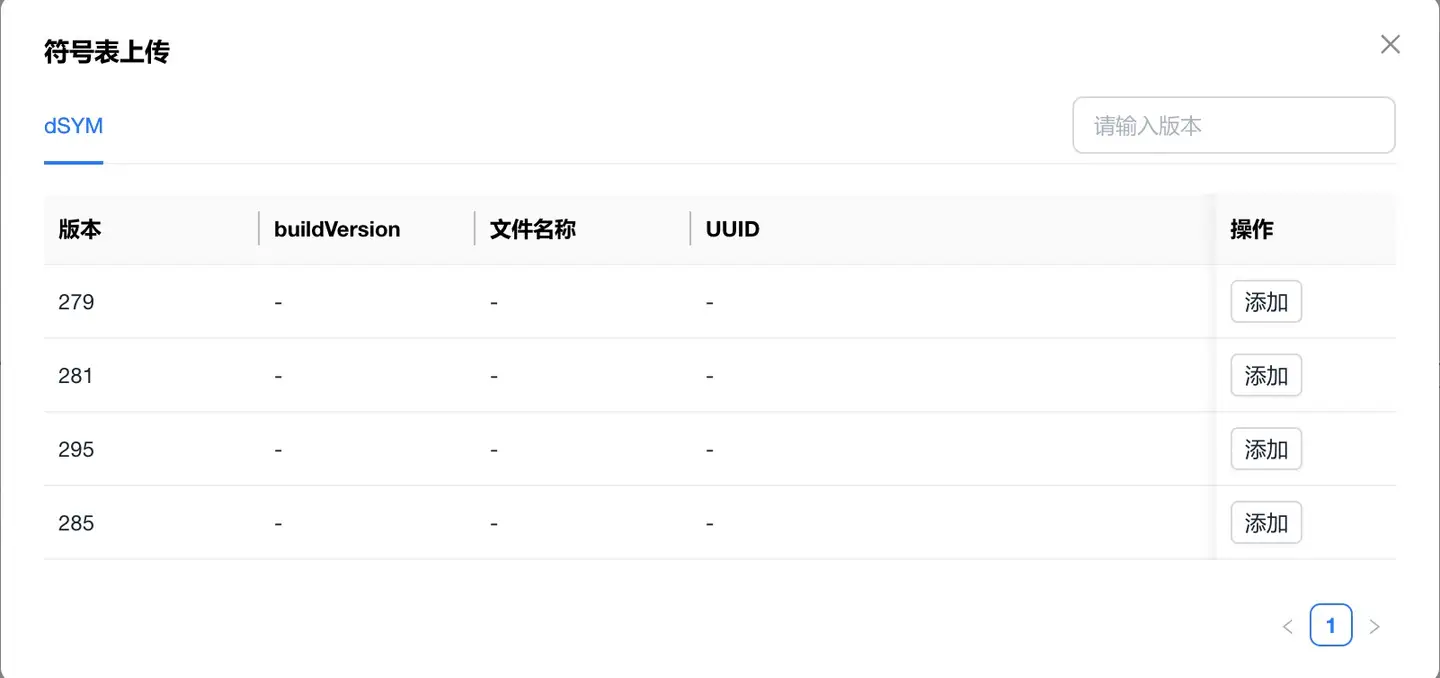1440x678 pixels.
Task: Click 添加 for version 295
Action: point(1265,449)
